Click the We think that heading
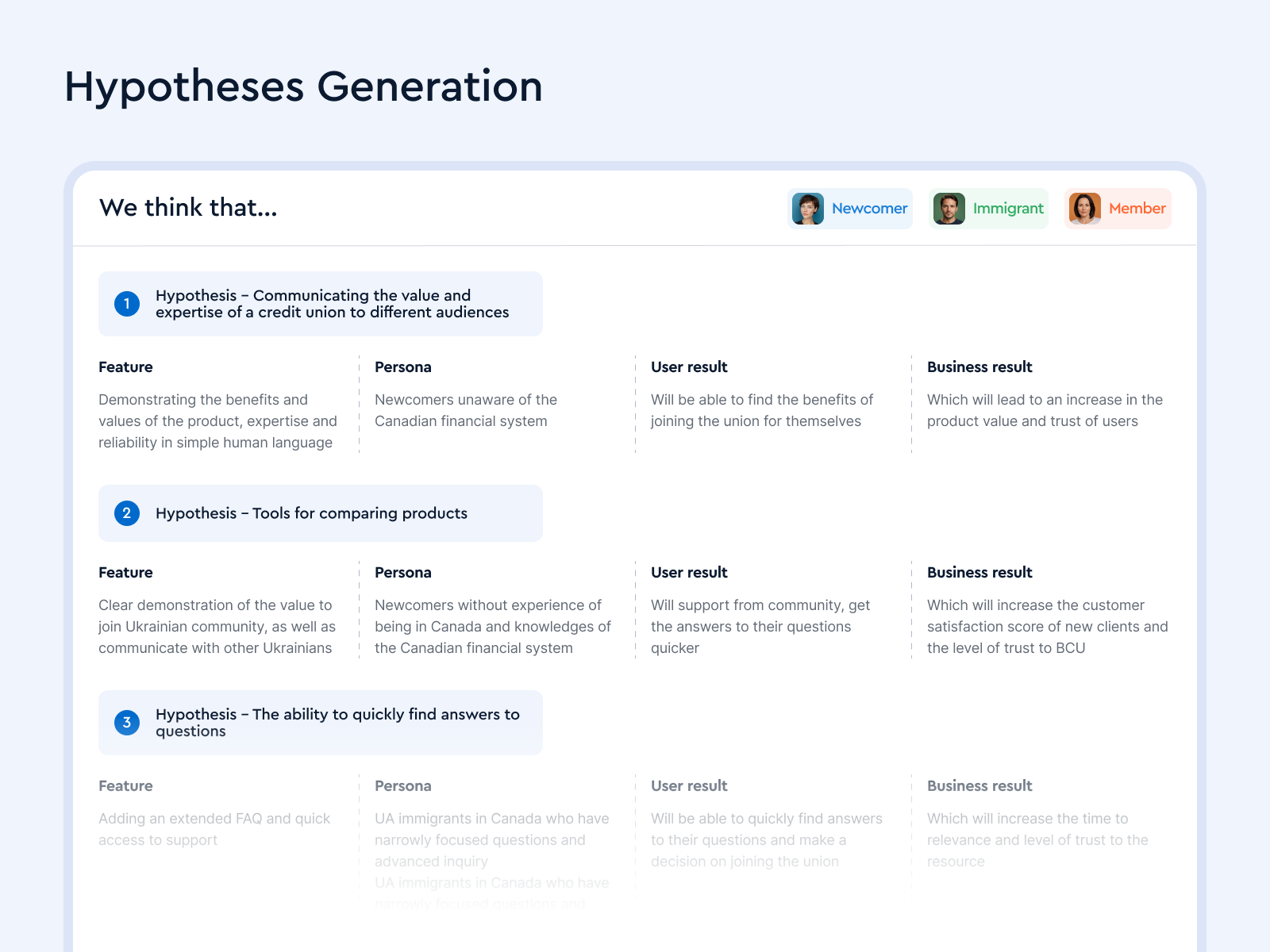This screenshot has width=1270, height=952. click(x=188, y=208)
